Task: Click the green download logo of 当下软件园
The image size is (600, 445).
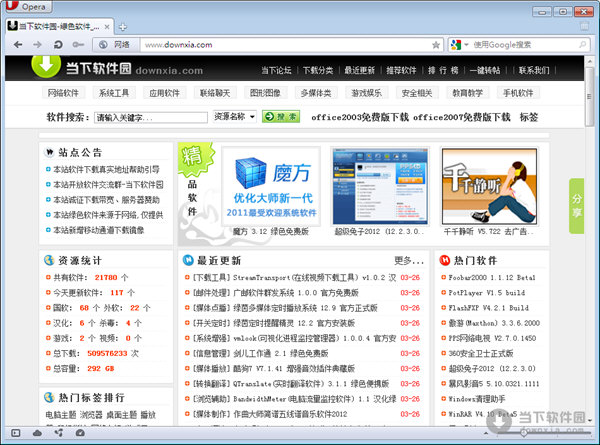Action: (46, 65)
